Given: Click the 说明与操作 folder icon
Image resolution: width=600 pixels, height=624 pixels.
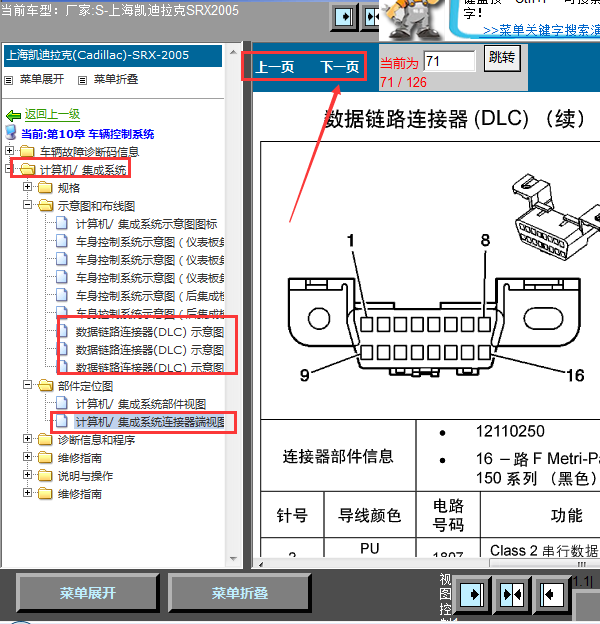Looking at the screenshot, I should tap(45, 475).
